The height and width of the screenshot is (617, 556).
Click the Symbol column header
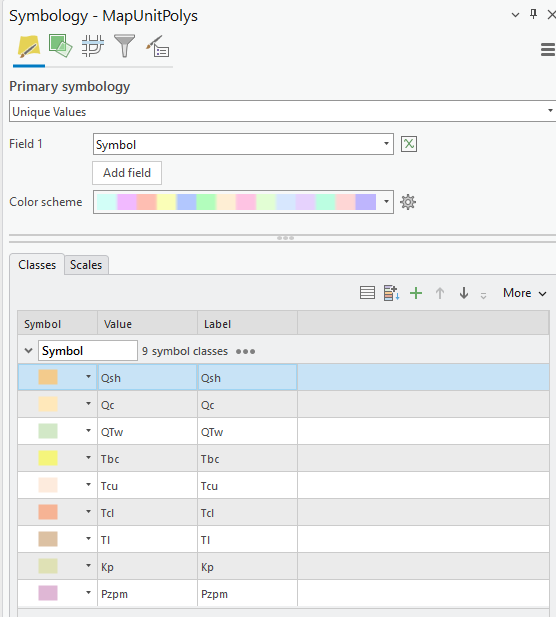click(x=58, y=324)
